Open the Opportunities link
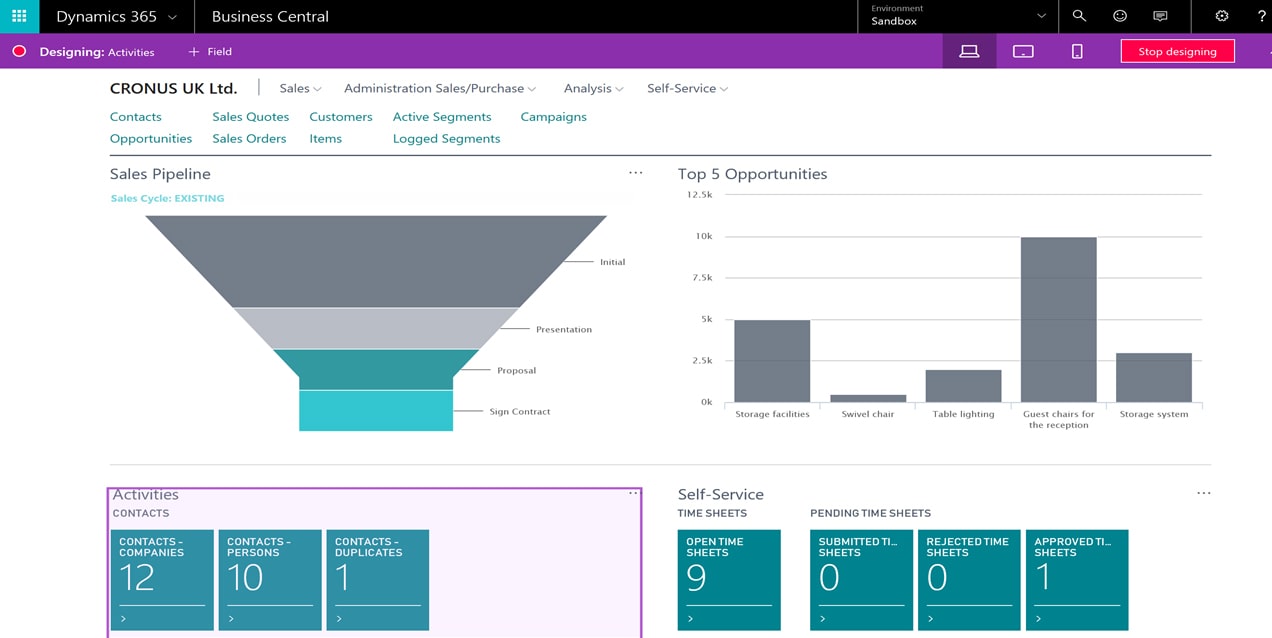 click(151, 138)
